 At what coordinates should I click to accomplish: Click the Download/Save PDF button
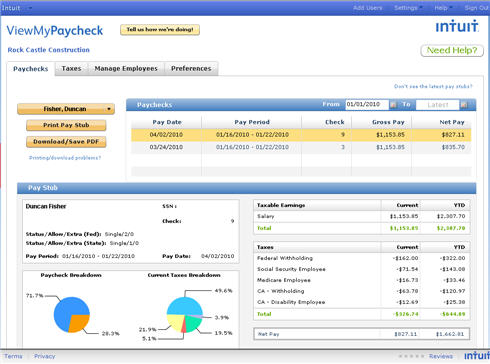pos(66,142)
